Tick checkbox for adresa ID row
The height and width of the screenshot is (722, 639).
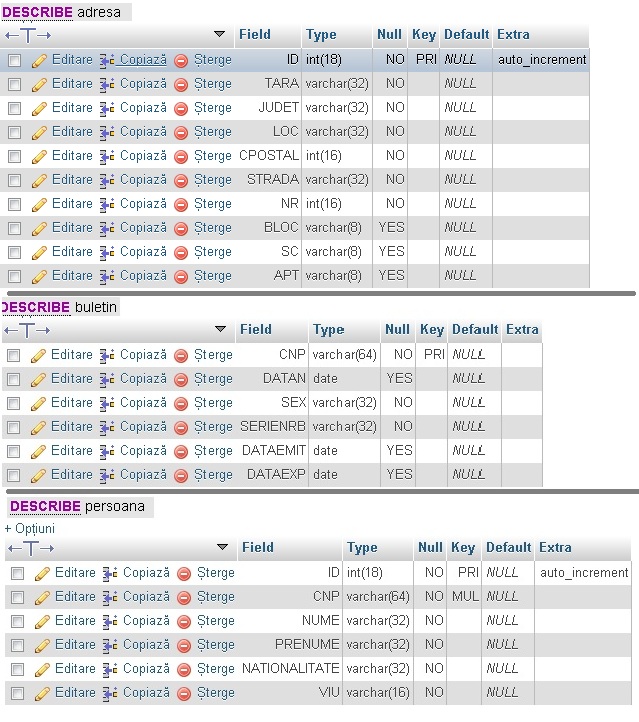pos(15,60)
